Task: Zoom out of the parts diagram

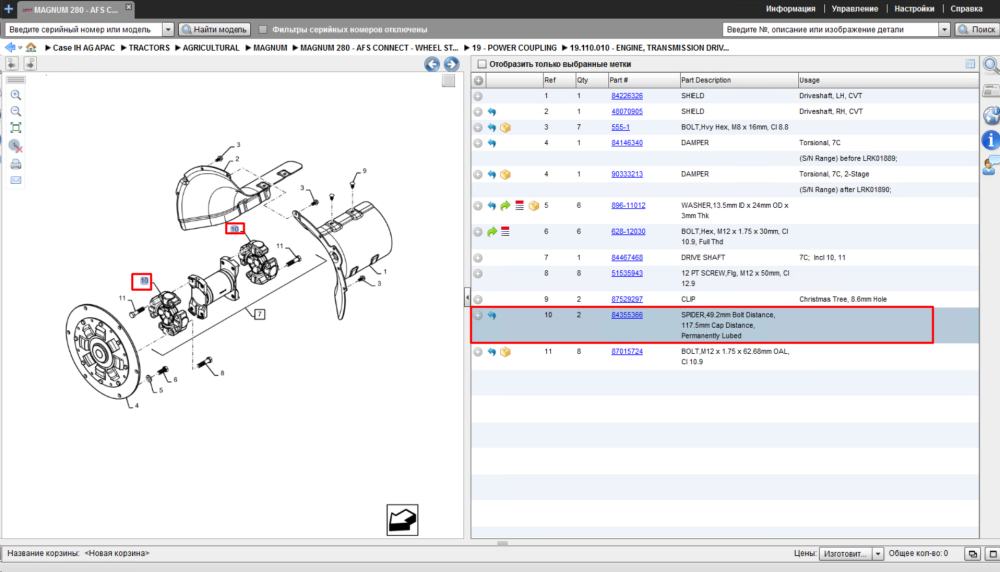Action: pos(16,111)
